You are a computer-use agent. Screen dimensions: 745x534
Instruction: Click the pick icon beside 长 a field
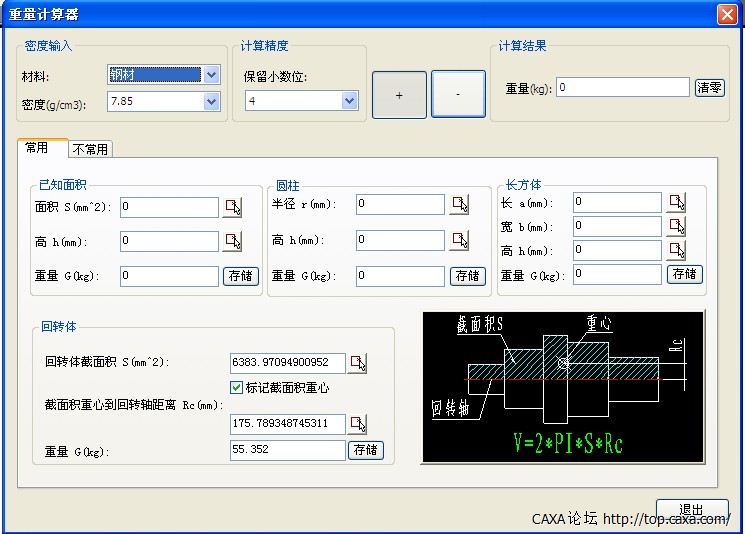[x=677, y=202]
